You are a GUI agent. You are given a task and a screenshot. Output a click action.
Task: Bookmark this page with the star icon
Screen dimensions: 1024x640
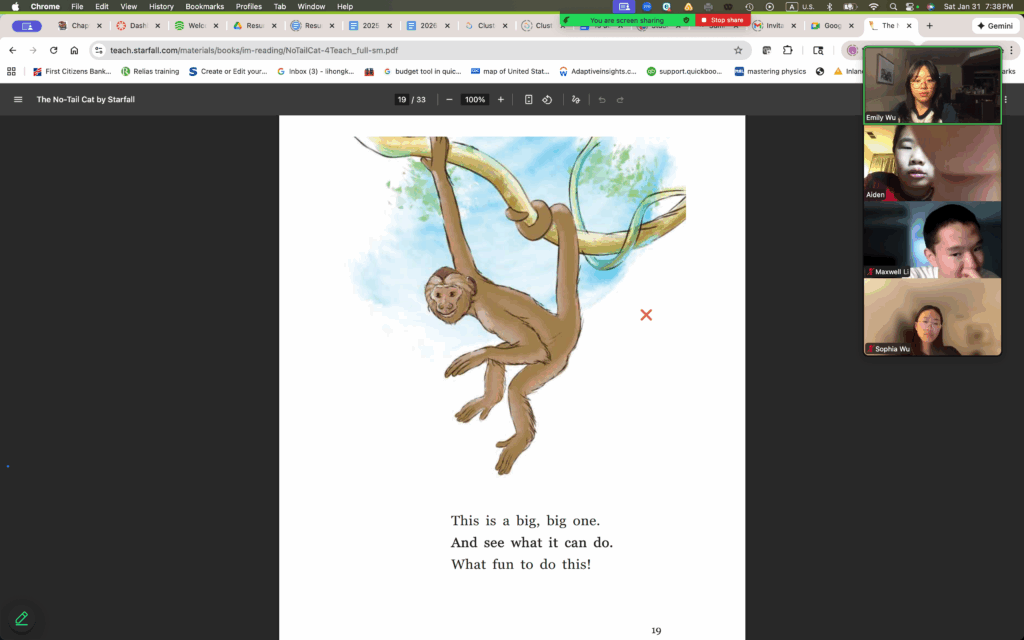tap(738, 50)
